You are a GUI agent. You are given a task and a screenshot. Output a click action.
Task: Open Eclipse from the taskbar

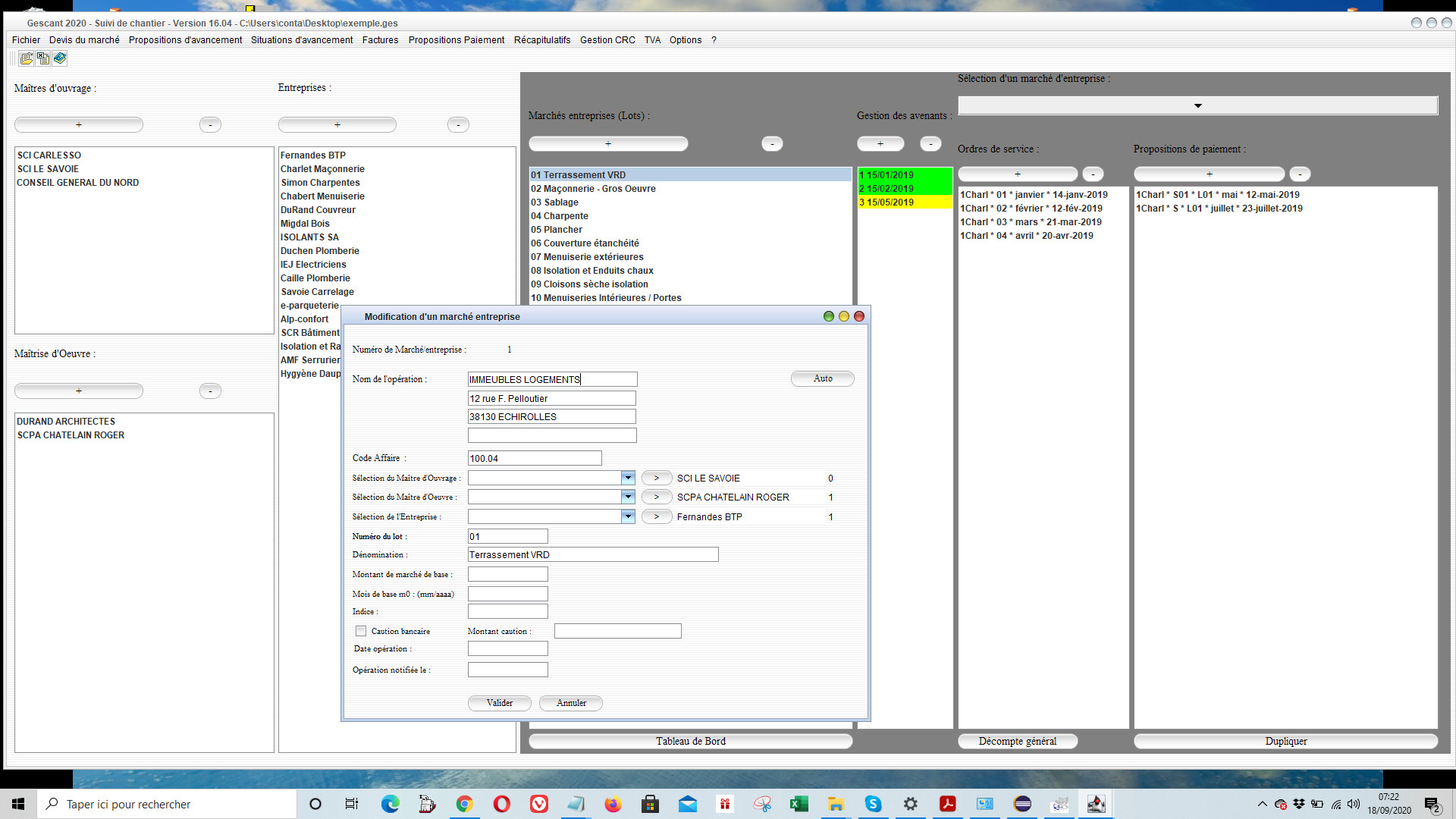pyautogui.click(x=1021, y=804)
